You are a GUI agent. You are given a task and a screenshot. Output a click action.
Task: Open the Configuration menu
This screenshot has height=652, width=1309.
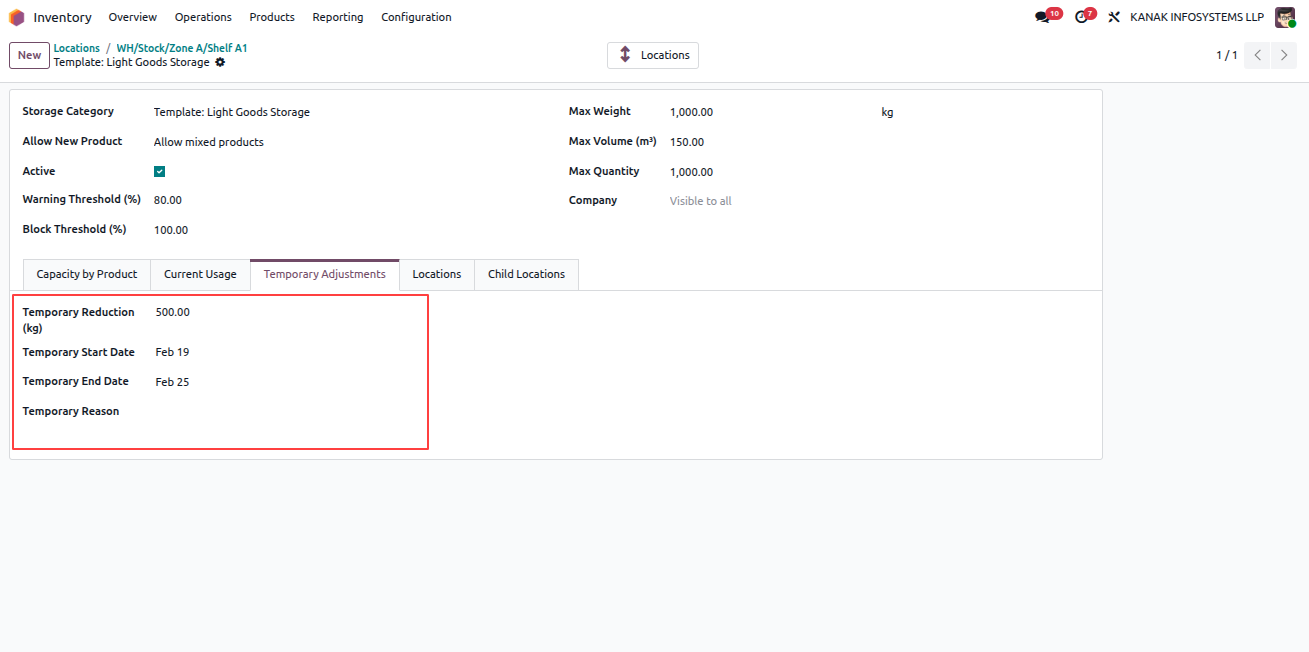416,17
